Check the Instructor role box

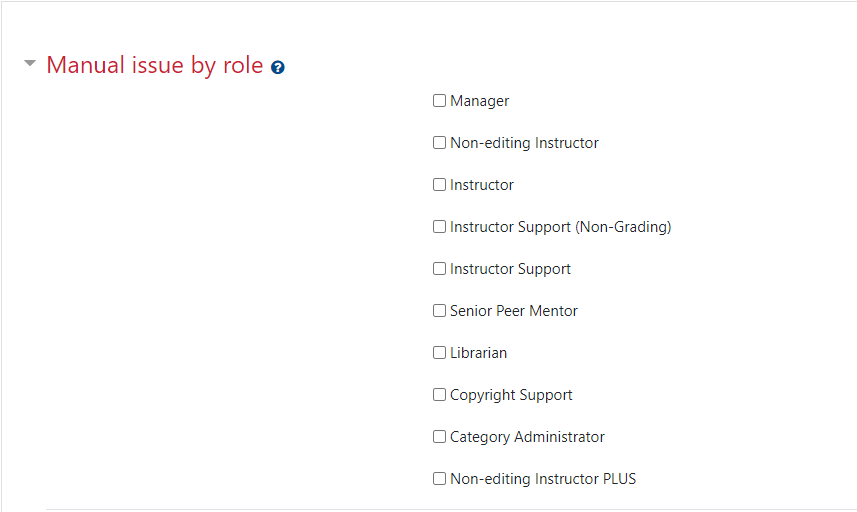(x=439, y=185)
